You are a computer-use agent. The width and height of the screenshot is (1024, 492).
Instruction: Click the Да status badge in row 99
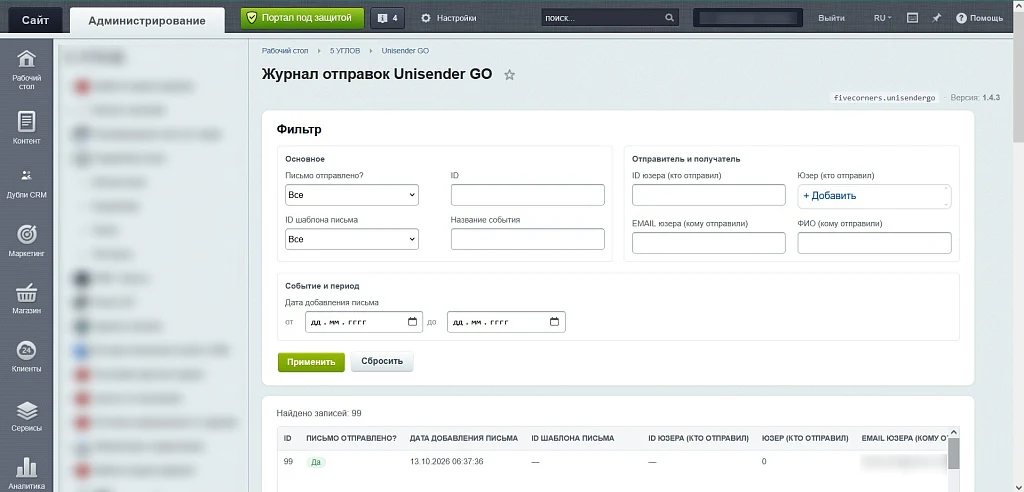pyautogui.click(x=316, y=462)
